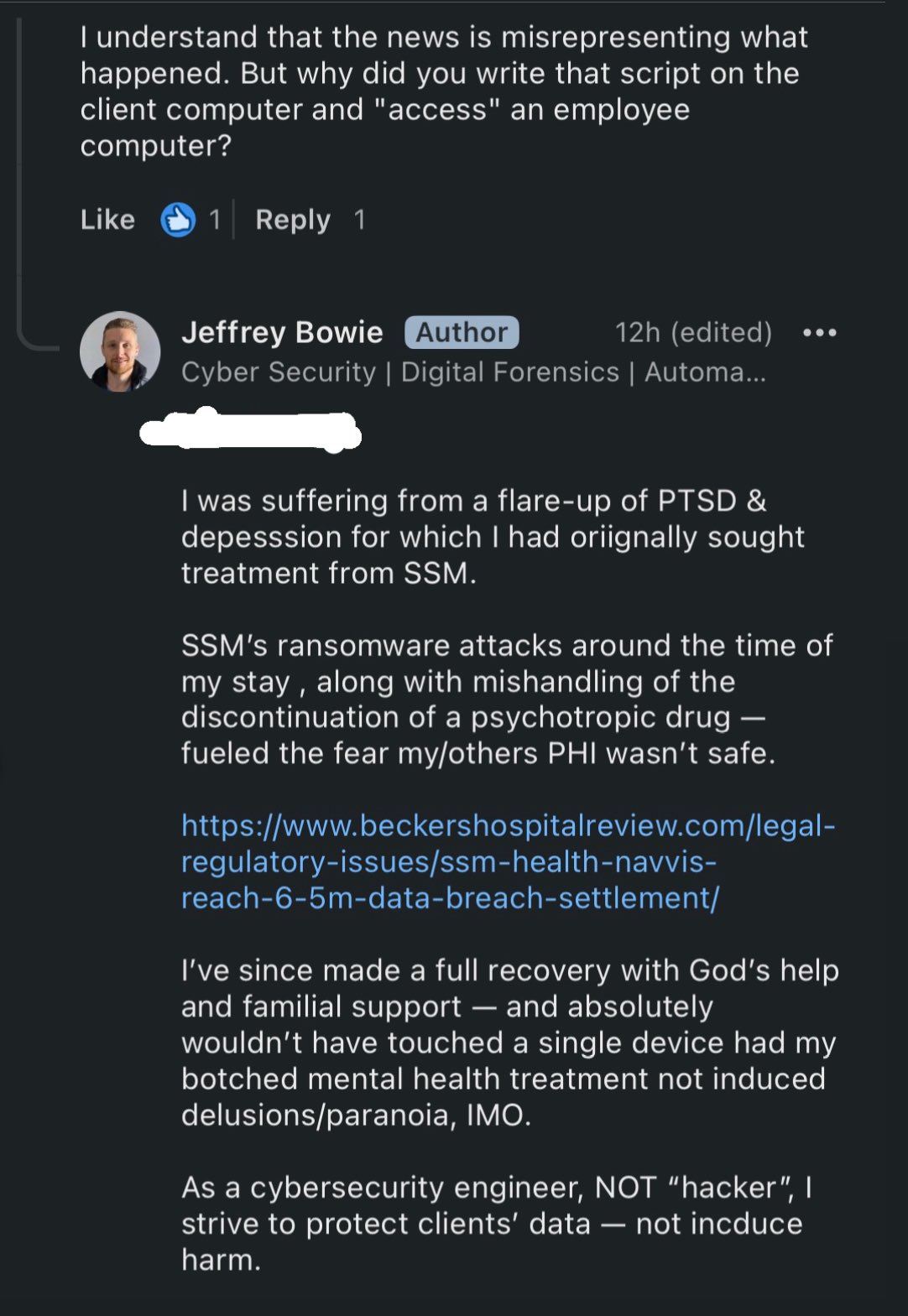This screenshot has height=1316, width=908.
Task: Reply to the comment about the script
Action: pos(293,220)
